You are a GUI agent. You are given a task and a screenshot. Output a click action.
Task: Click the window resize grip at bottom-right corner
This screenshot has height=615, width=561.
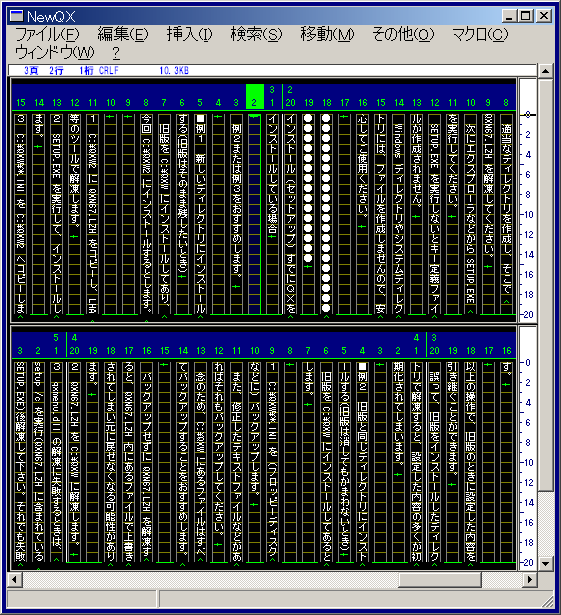pos(548,602)
